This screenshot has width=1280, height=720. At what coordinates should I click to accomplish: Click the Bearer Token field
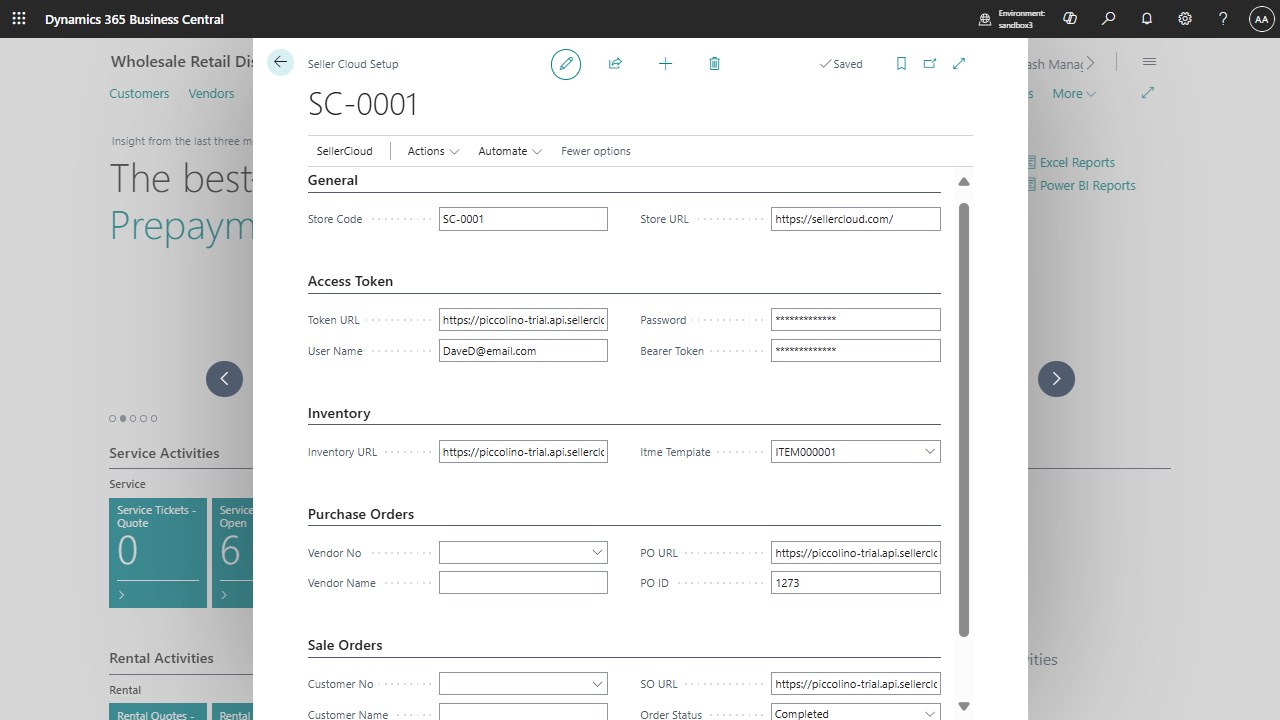point(856,351)
